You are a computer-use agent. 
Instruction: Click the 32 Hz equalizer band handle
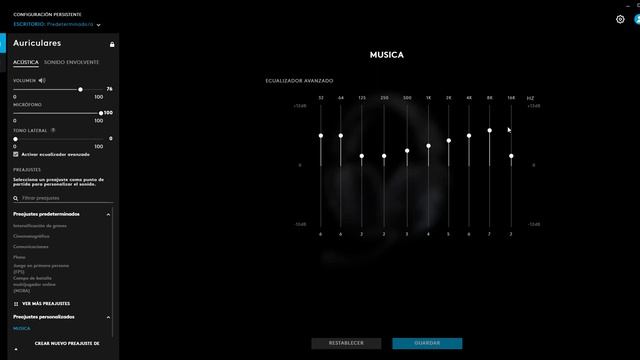[x=321, y=136]
